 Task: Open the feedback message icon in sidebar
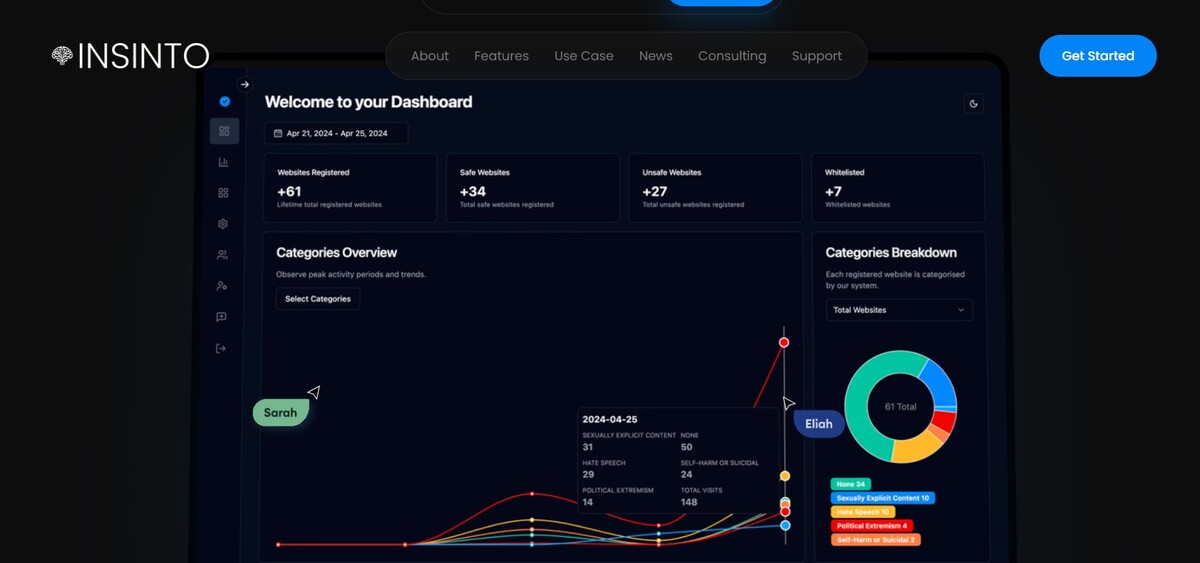[x=222, y=317]
